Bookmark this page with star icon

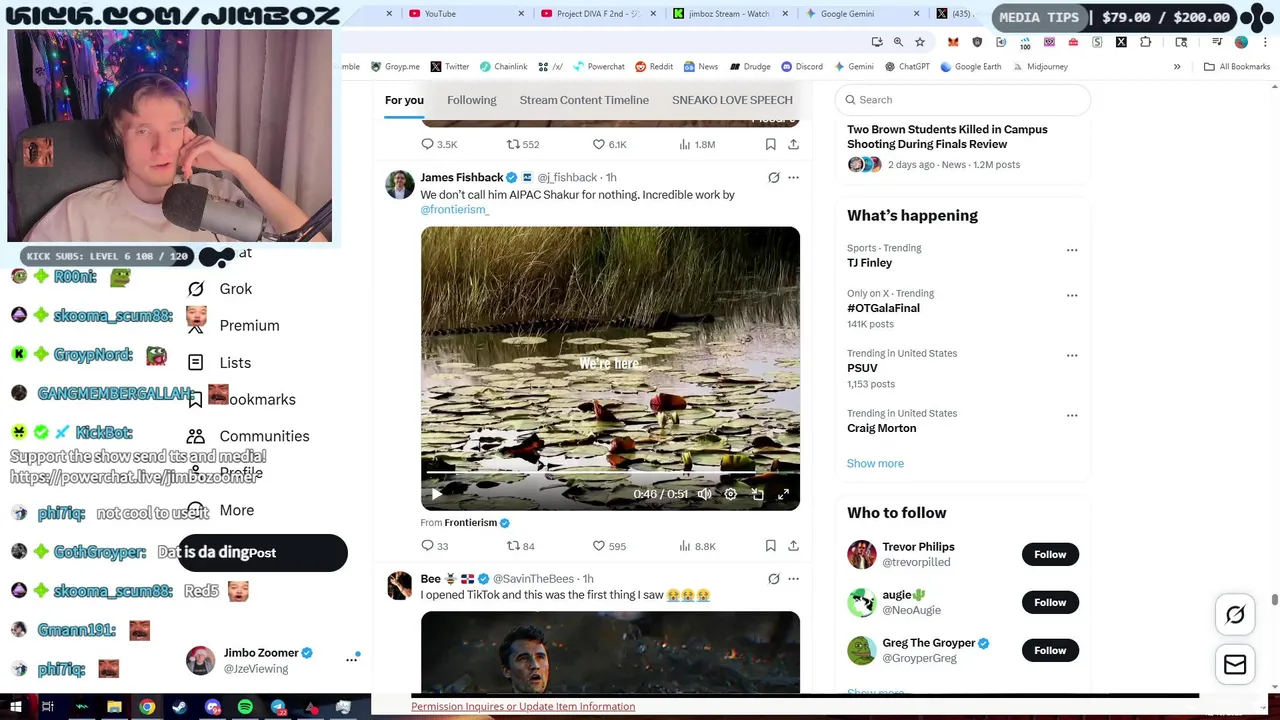(920, 42)
